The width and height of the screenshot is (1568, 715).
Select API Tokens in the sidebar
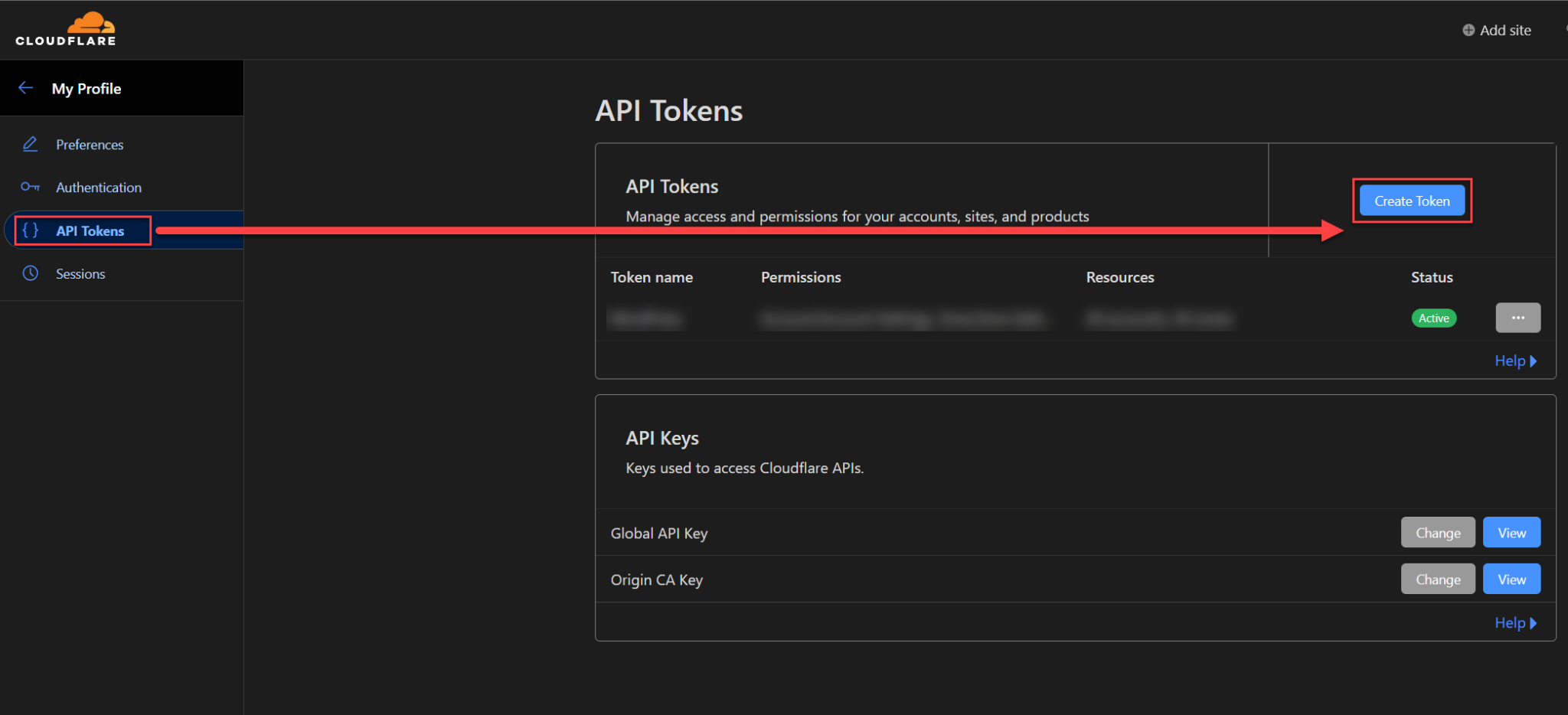pyautogui.click(x=90, y=230)
